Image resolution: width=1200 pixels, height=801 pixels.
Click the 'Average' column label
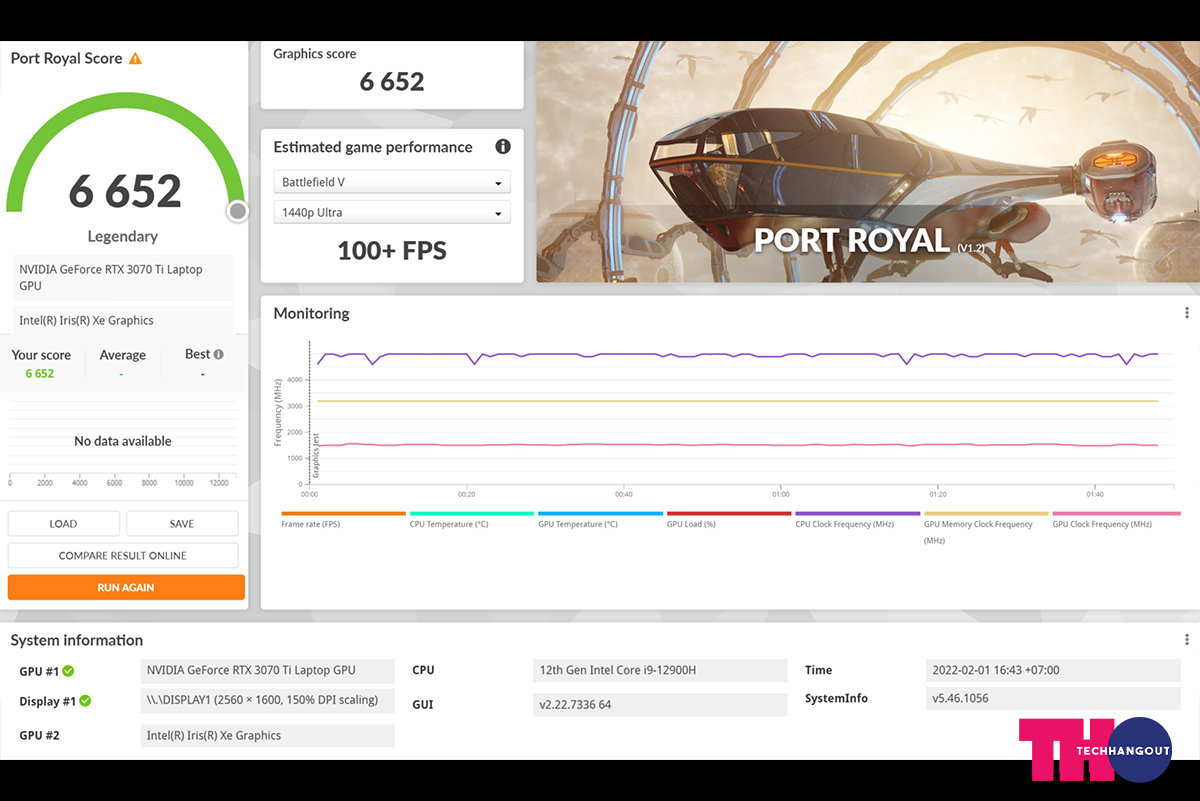click(122, 355)
